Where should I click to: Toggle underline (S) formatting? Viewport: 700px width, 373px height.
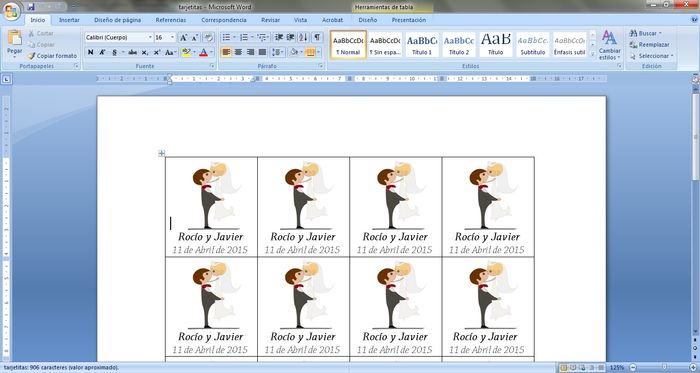coord(114,52)
